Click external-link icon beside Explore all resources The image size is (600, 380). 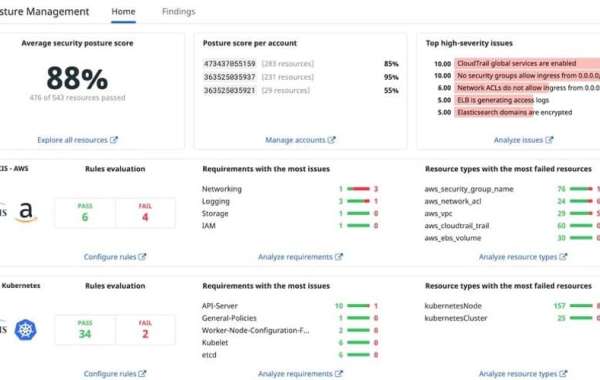pos(114,140)
